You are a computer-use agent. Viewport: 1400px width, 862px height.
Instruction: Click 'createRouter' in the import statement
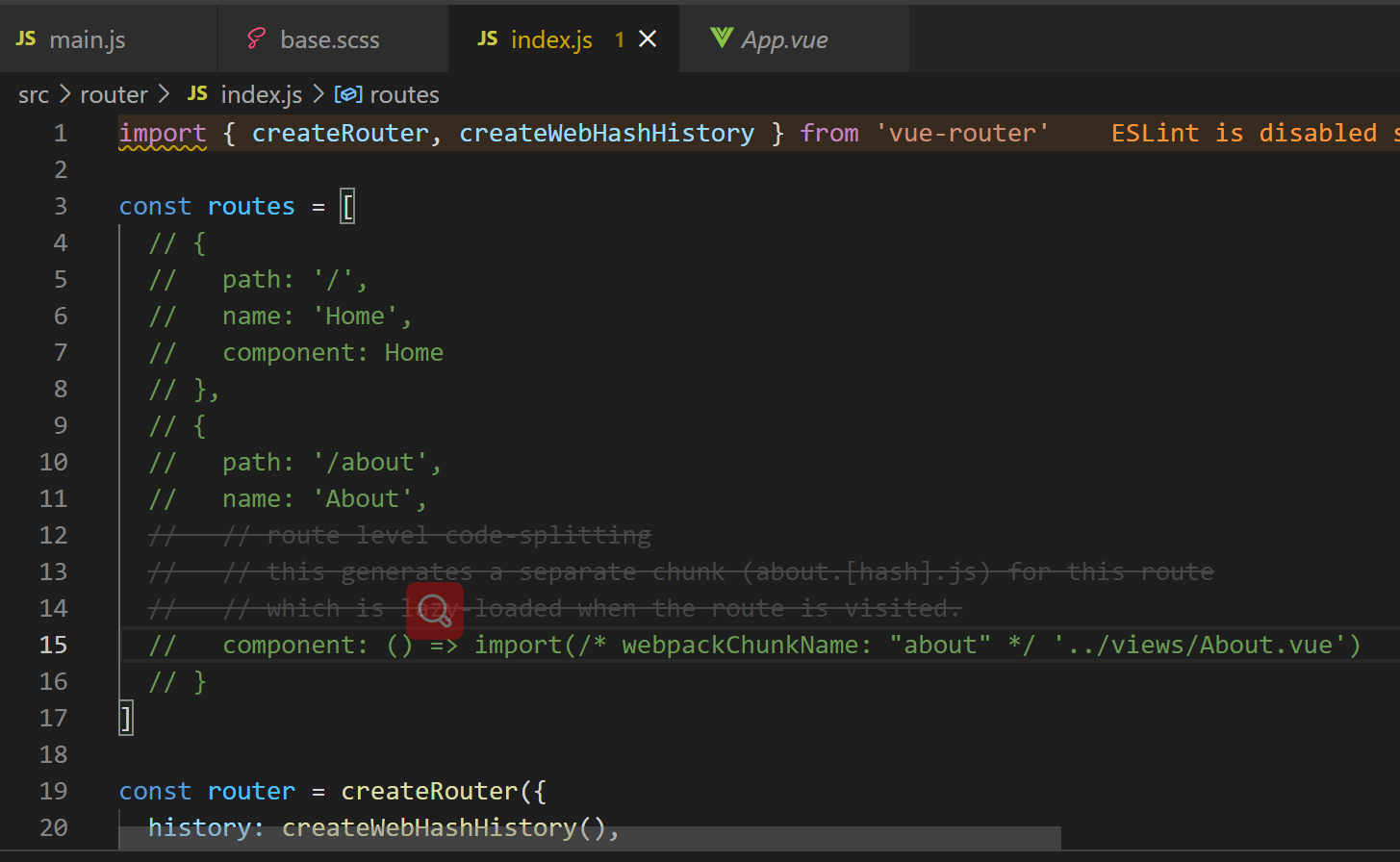tap(341, 133)
